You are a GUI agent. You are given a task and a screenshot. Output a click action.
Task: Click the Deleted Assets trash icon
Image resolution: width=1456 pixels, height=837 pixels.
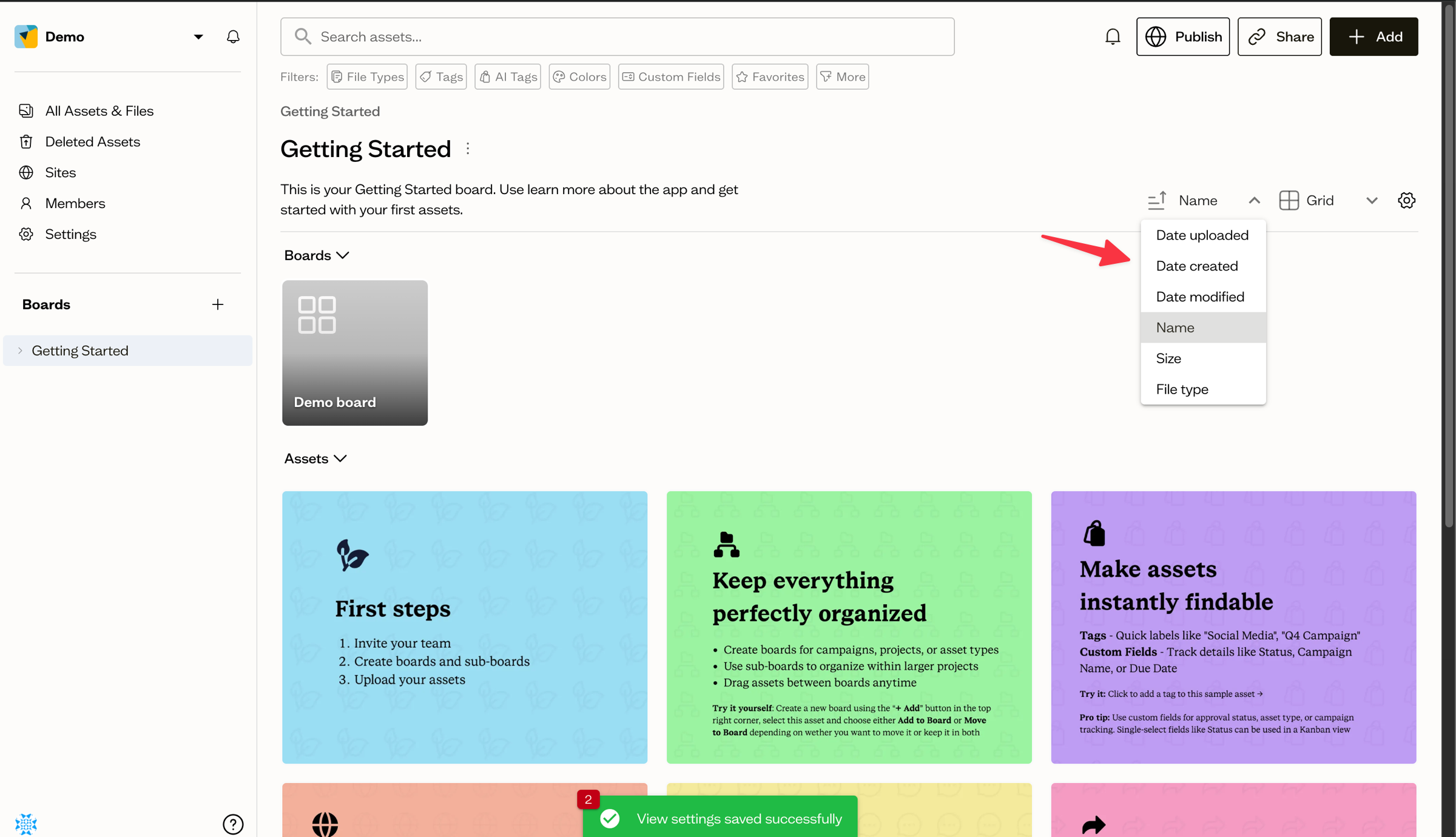[26, 142]
